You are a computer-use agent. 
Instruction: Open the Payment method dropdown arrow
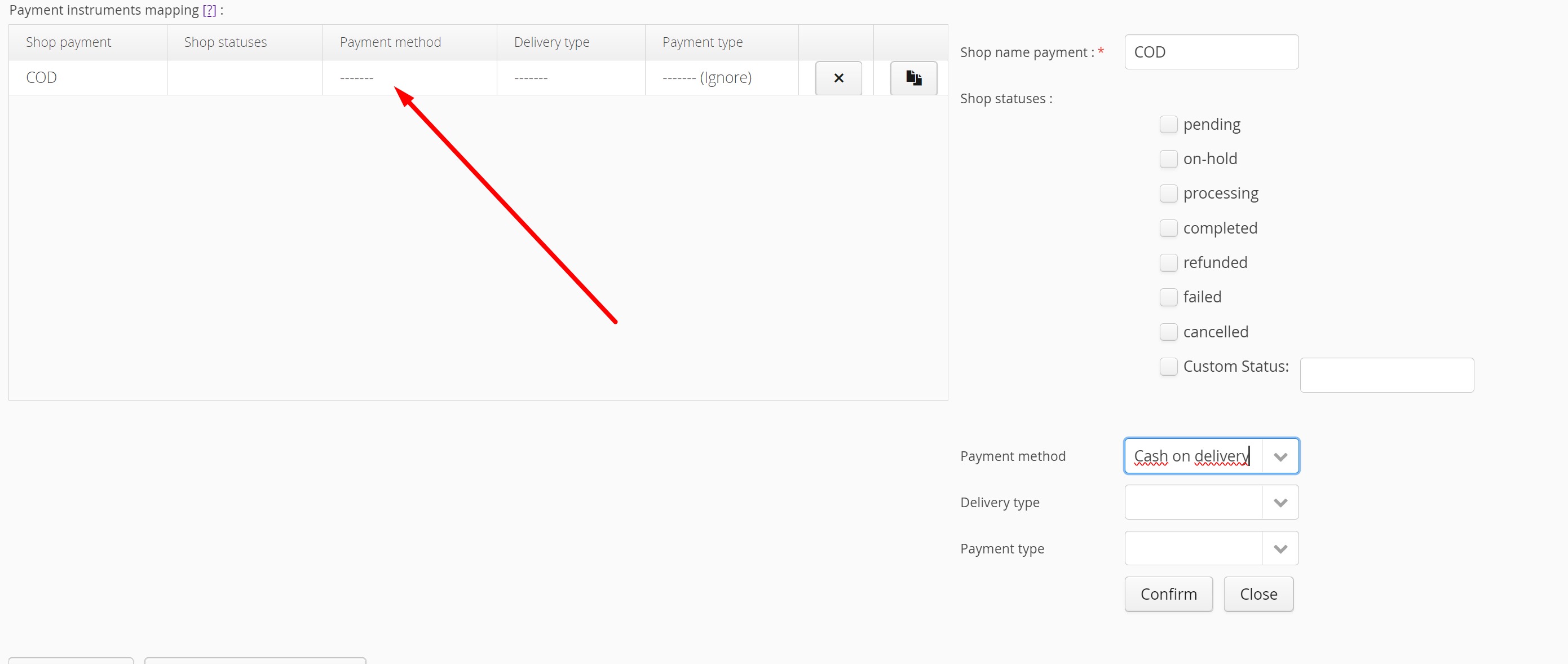tap(1280, 456)
